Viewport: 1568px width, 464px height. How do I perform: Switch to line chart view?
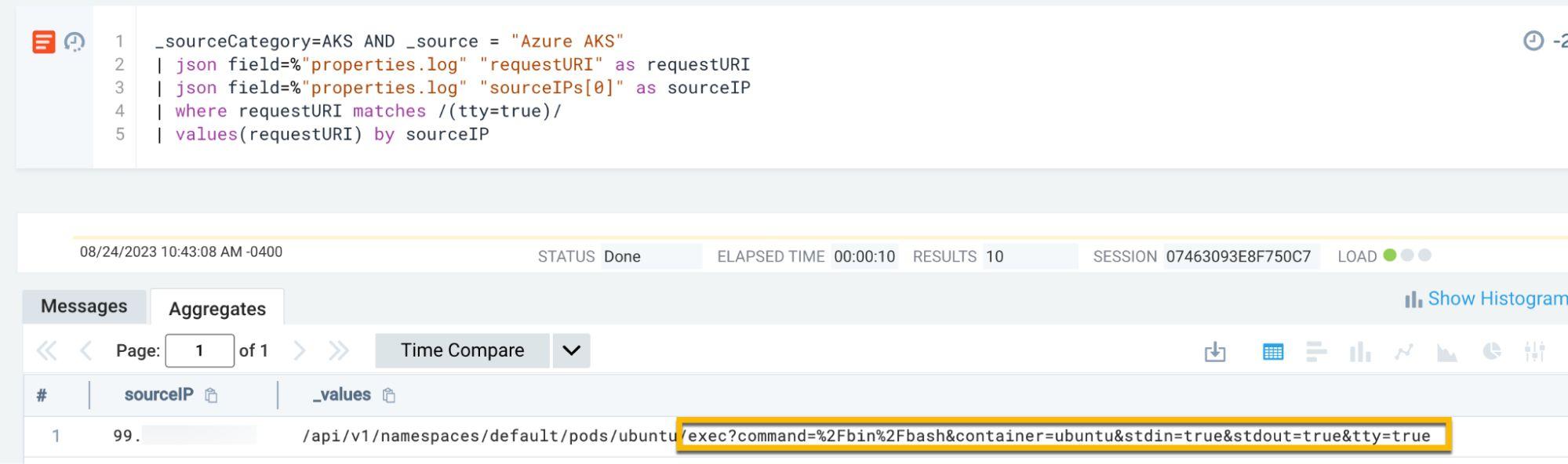tap(1404, 352)
